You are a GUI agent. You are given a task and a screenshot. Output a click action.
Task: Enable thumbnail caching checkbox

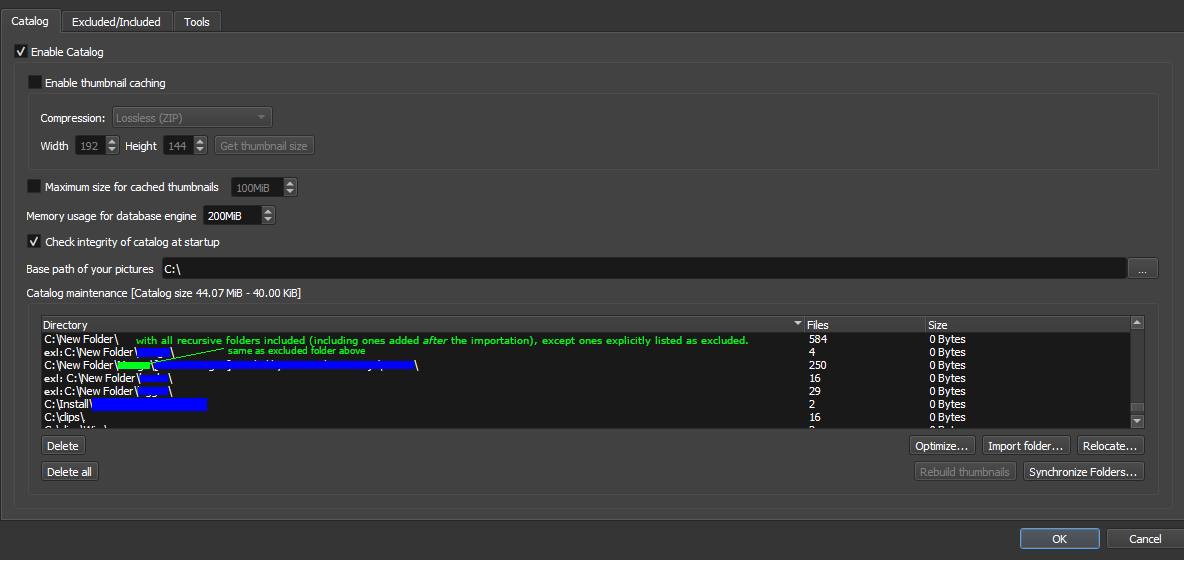pos(35,82)
